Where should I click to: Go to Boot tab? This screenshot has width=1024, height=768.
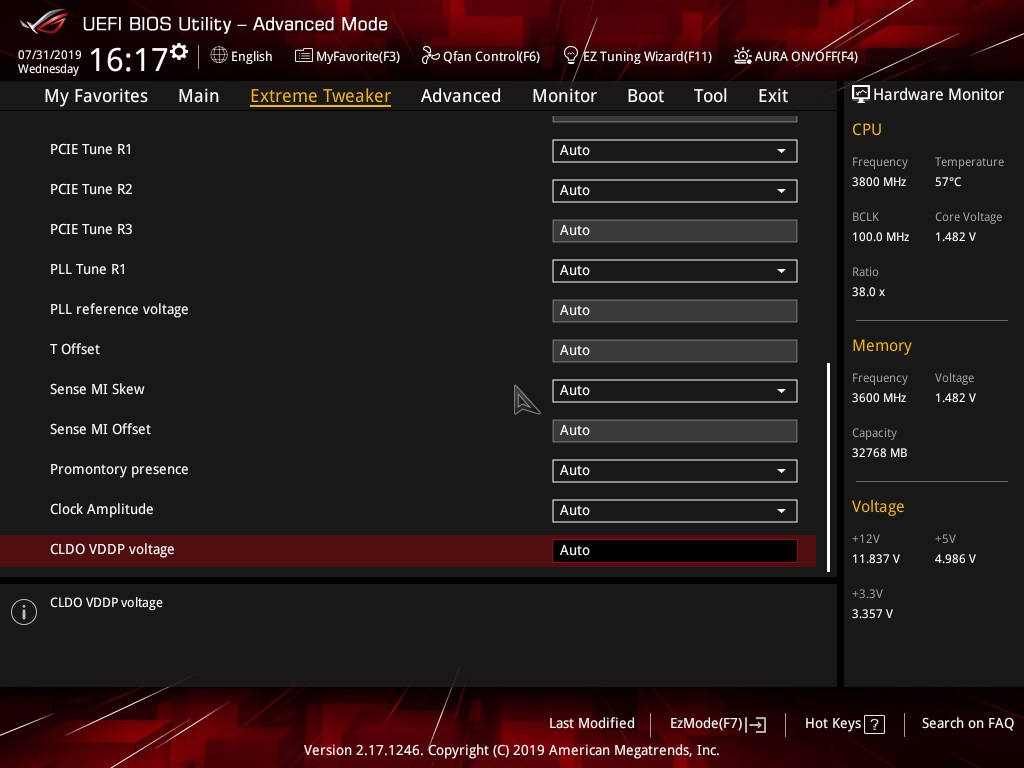click(x=645, y=96)
